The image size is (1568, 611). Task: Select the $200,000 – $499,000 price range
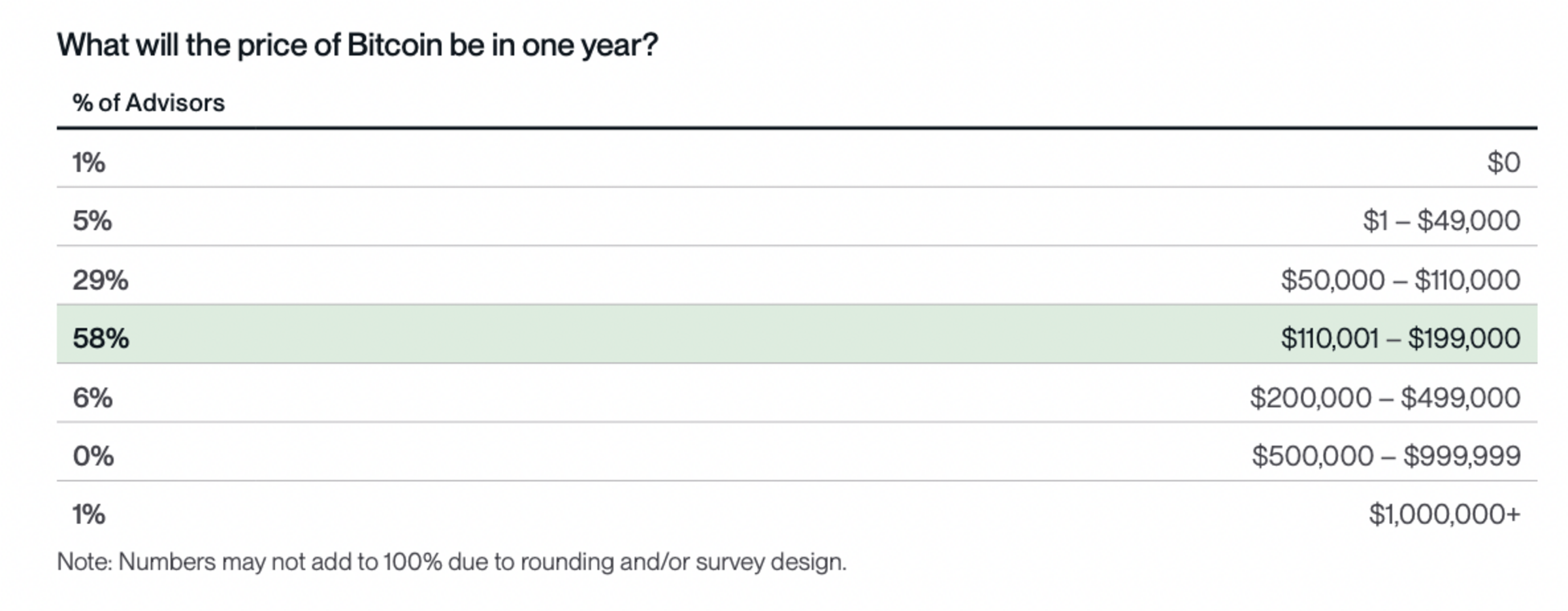click(x=1385, y=397)
